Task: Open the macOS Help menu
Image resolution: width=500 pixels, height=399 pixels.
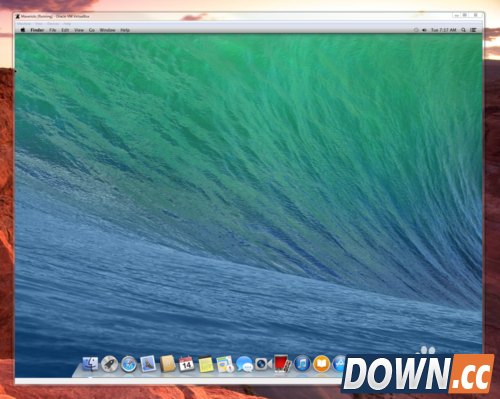Action: pos(125,30)
